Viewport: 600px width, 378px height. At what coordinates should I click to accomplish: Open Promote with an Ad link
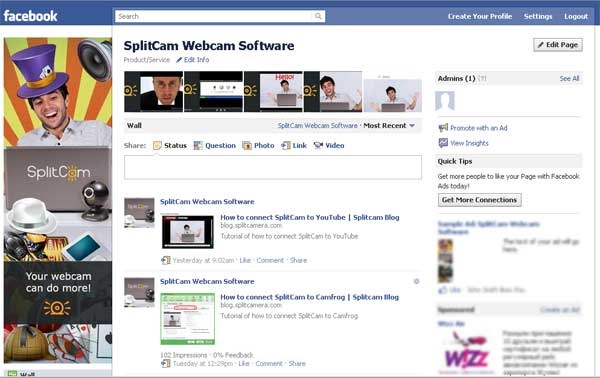[479, 128]
